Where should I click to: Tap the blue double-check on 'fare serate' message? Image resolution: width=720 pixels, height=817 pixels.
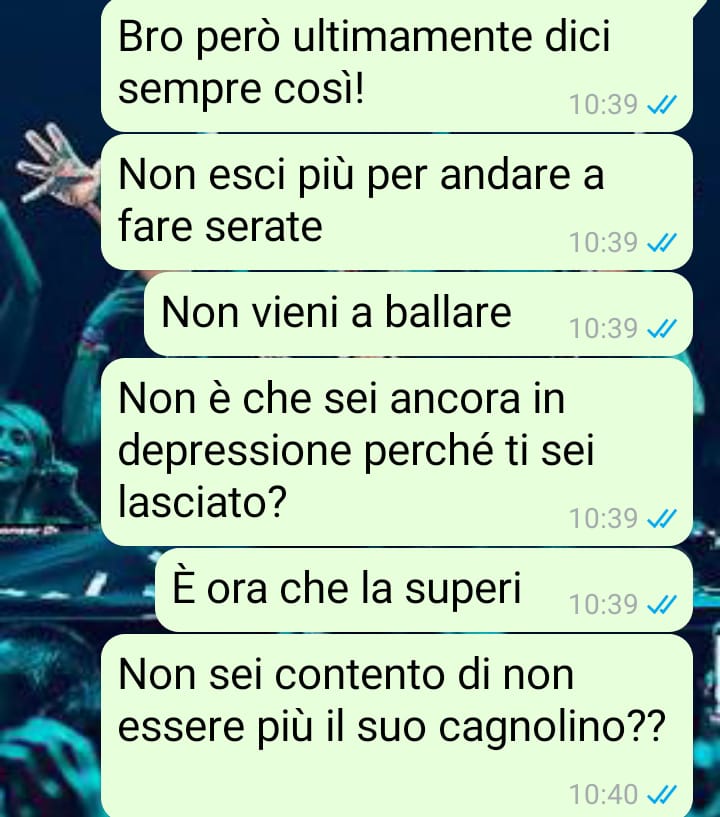click(661, 243)
